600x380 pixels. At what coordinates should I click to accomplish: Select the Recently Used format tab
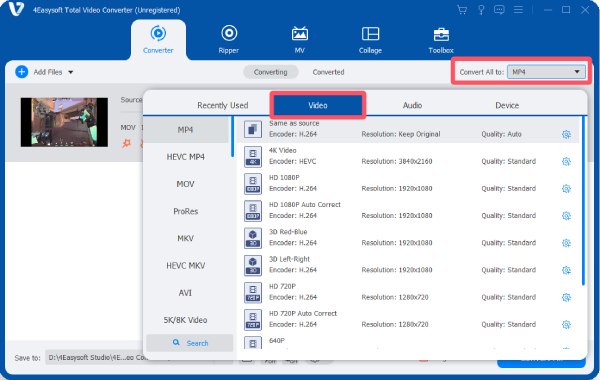click(223, 105)
